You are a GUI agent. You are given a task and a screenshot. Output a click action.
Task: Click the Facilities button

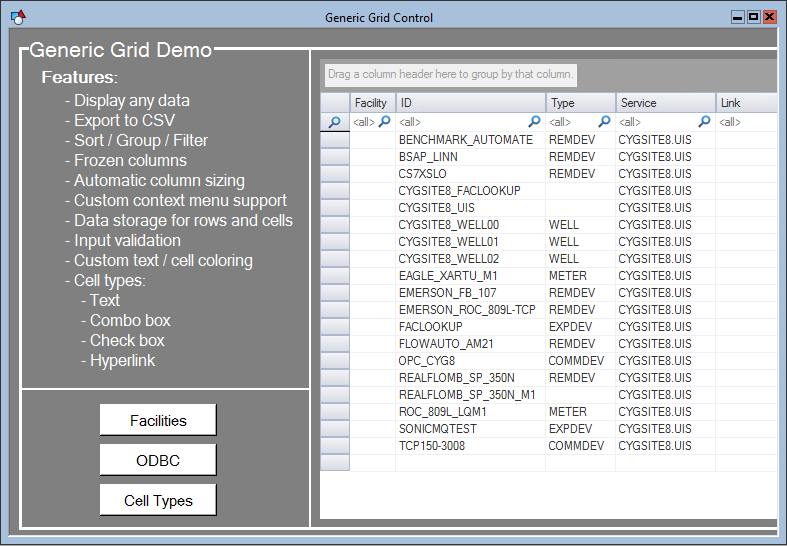[158, 420]
